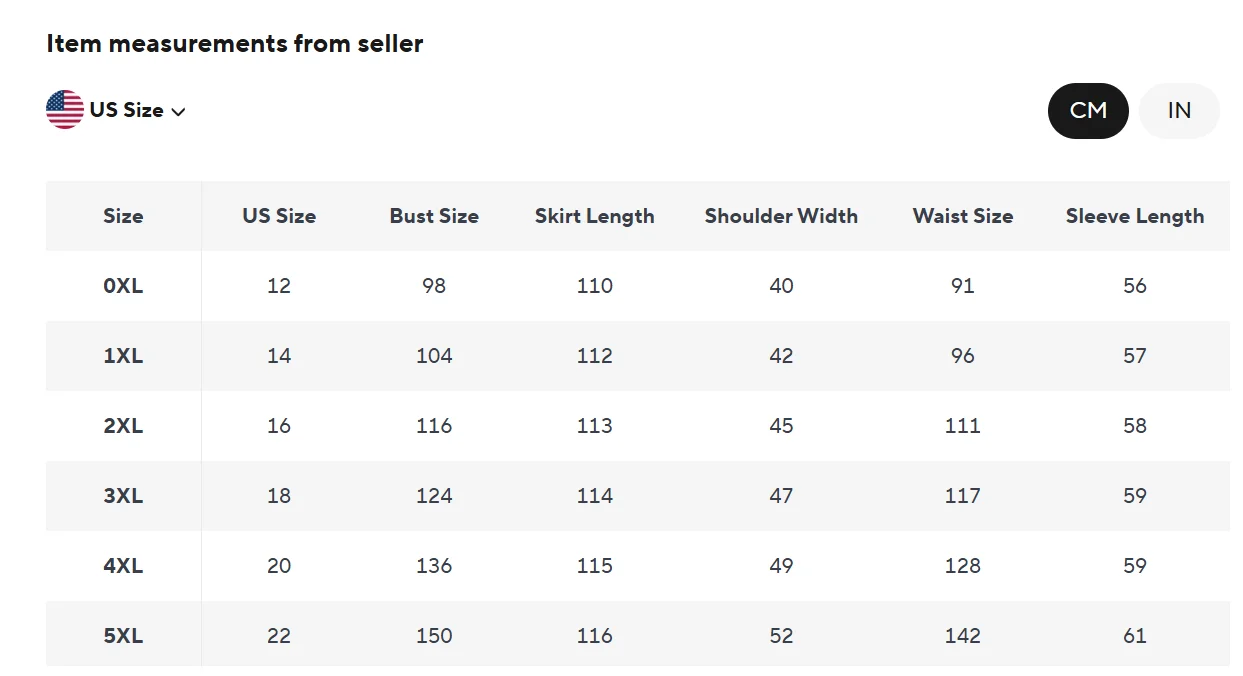Click the Bust Size column header
The width and height of the screenshot is (1243, 676).
(434, 216)
